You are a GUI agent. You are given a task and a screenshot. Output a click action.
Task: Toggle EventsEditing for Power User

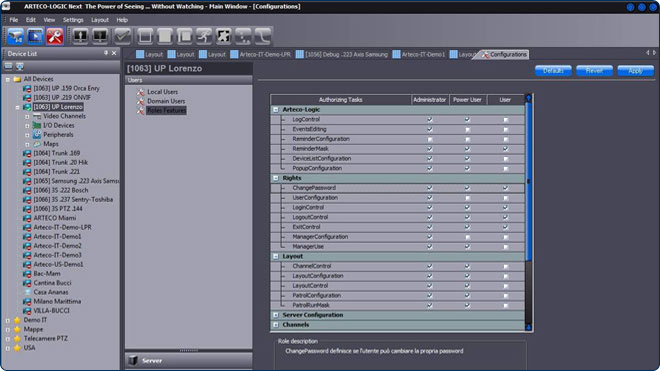tap(467, 129)
